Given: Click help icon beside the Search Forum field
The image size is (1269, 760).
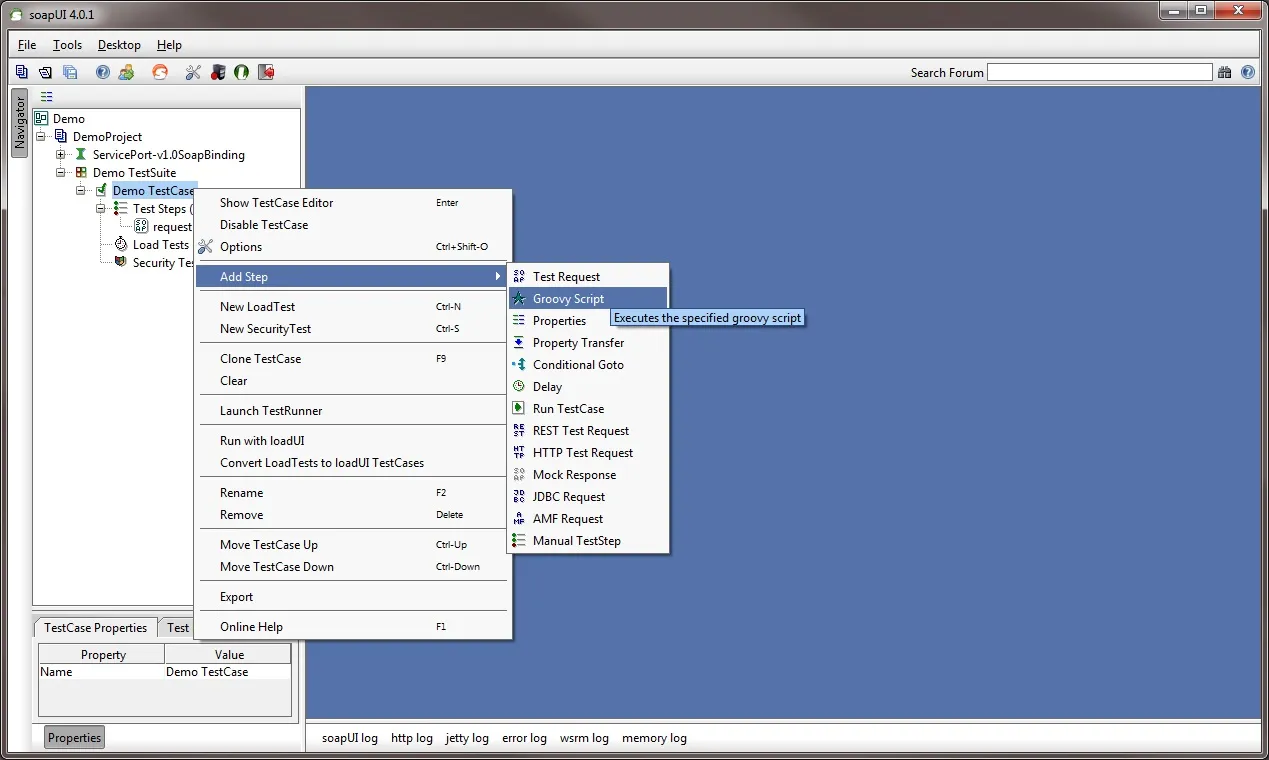Looking at the screenshot, I should [x=1248, y=72].
